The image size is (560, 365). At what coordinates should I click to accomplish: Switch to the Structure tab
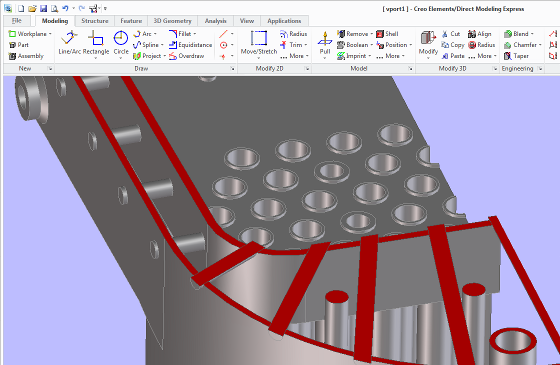point(95,21)
